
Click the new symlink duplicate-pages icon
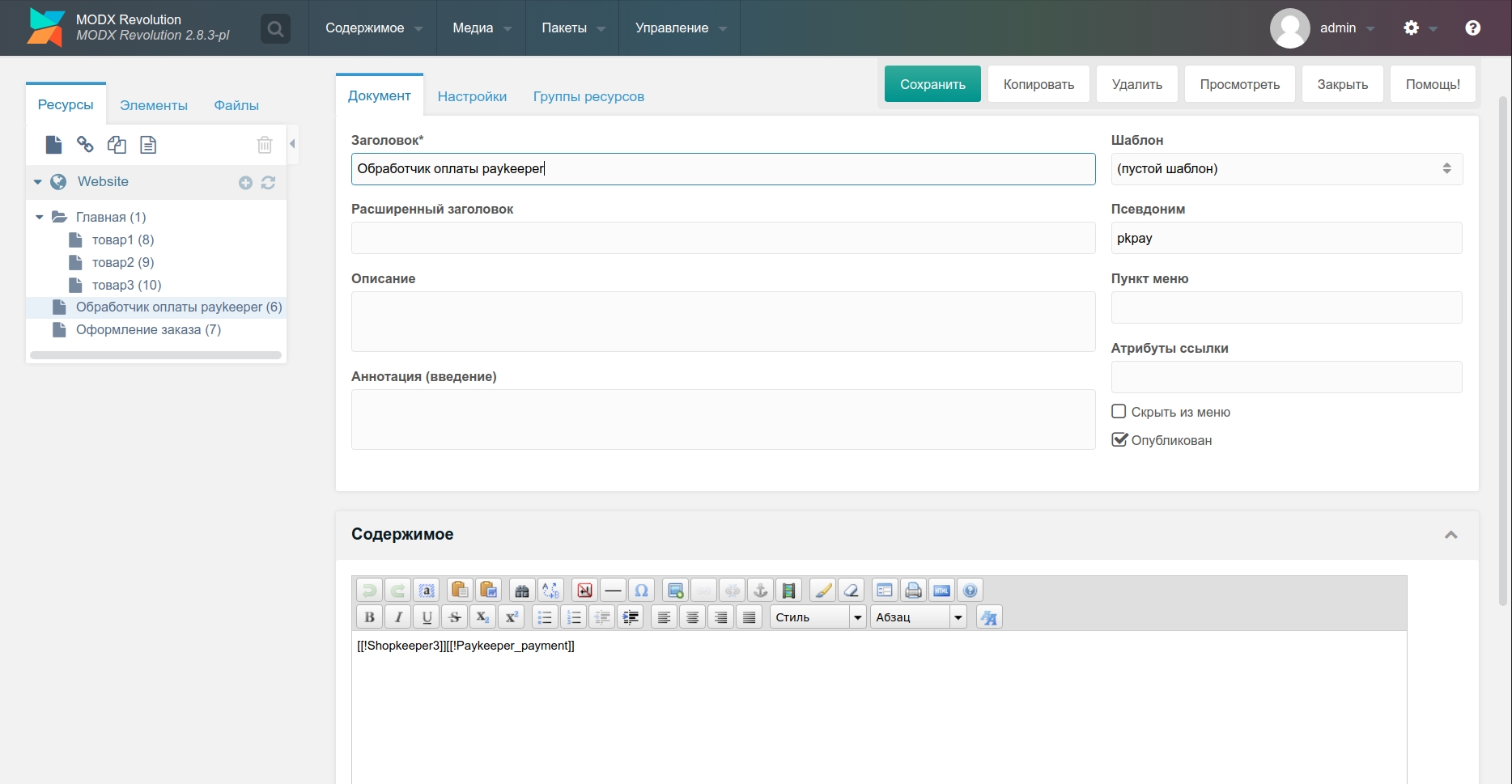click(x=117, y=145)
